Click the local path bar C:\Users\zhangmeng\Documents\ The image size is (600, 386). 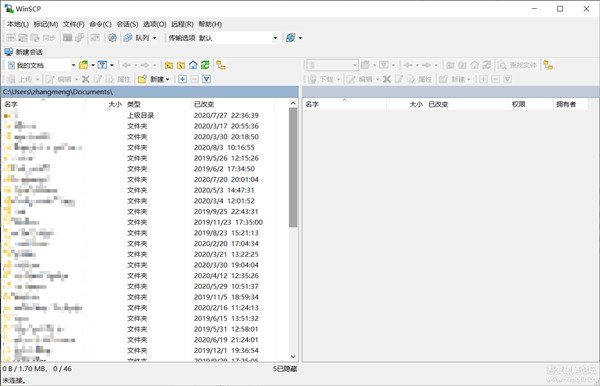150,92
